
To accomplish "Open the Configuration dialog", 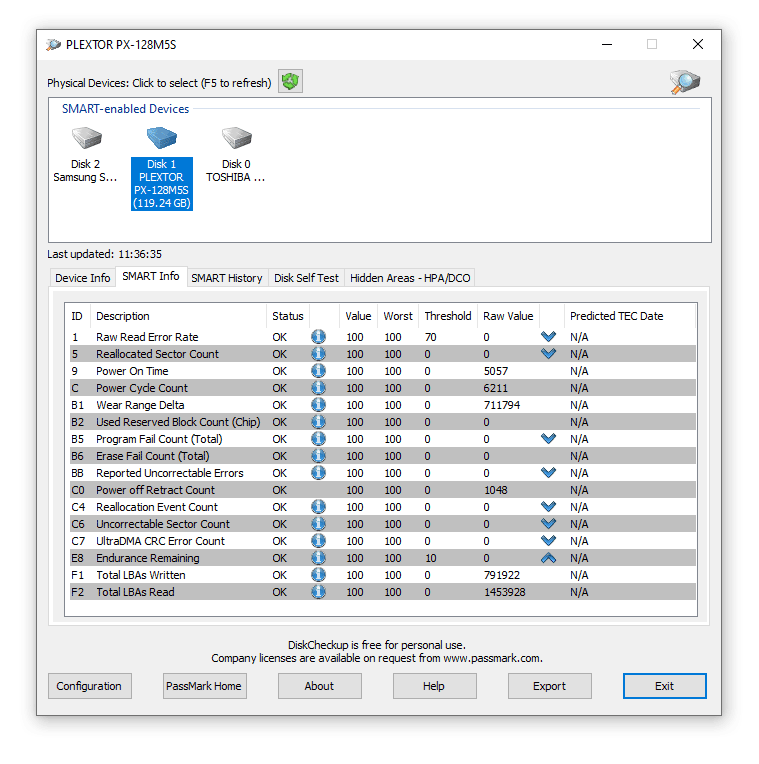I will click(x=90, y=686).
